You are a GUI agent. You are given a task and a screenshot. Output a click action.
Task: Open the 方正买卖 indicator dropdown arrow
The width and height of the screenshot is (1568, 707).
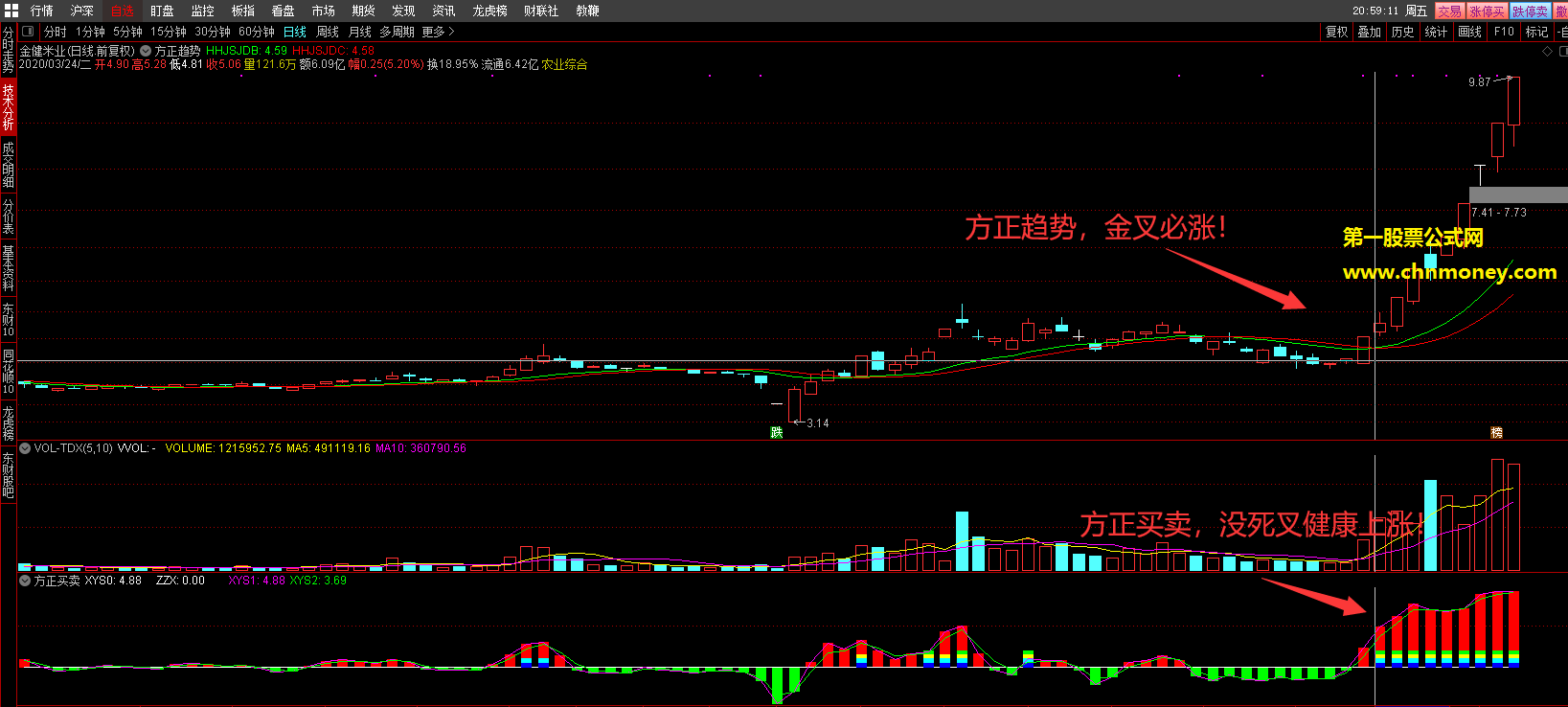coord(25,581)
